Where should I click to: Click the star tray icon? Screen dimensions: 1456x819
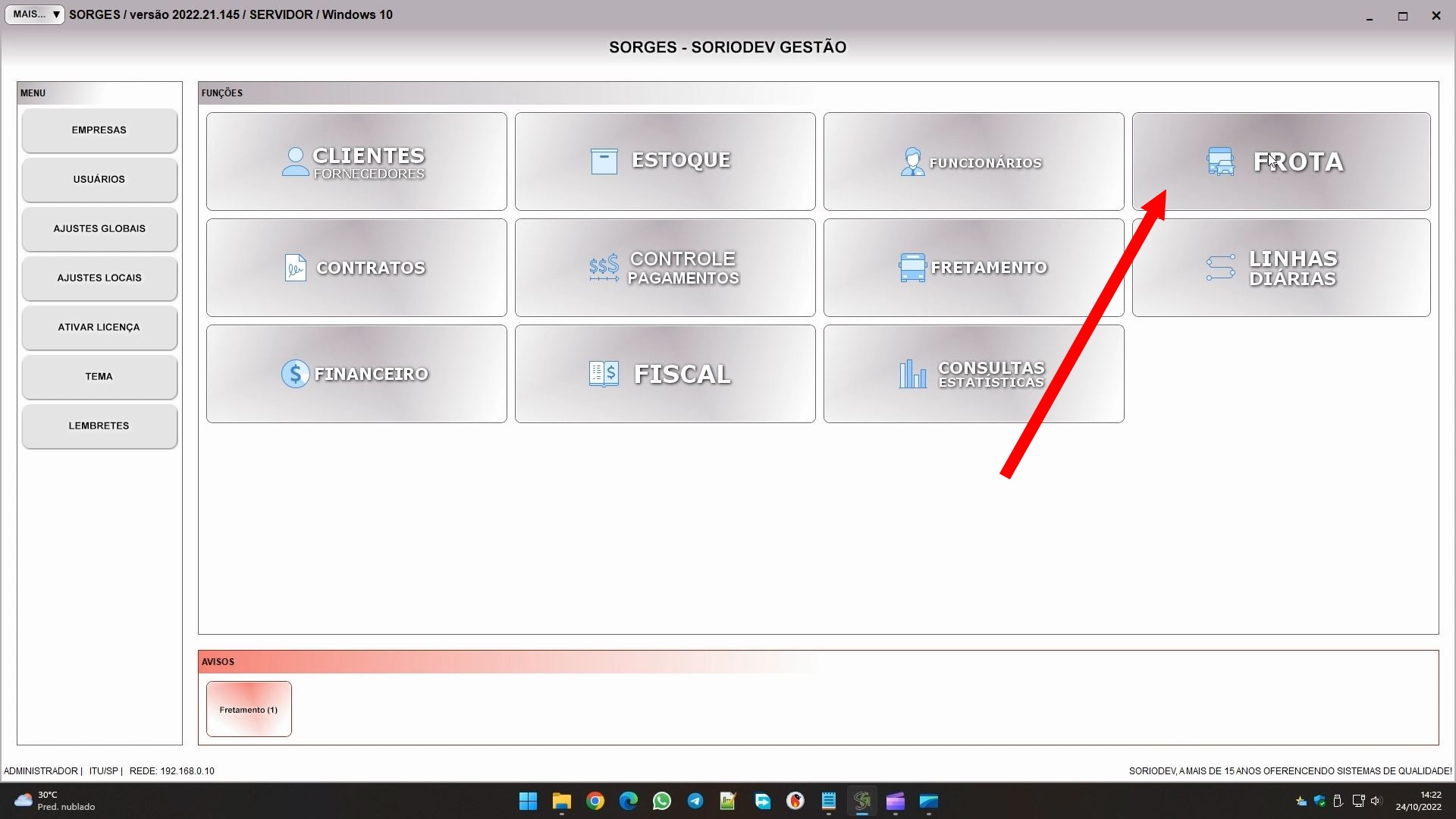[1301, 801]
